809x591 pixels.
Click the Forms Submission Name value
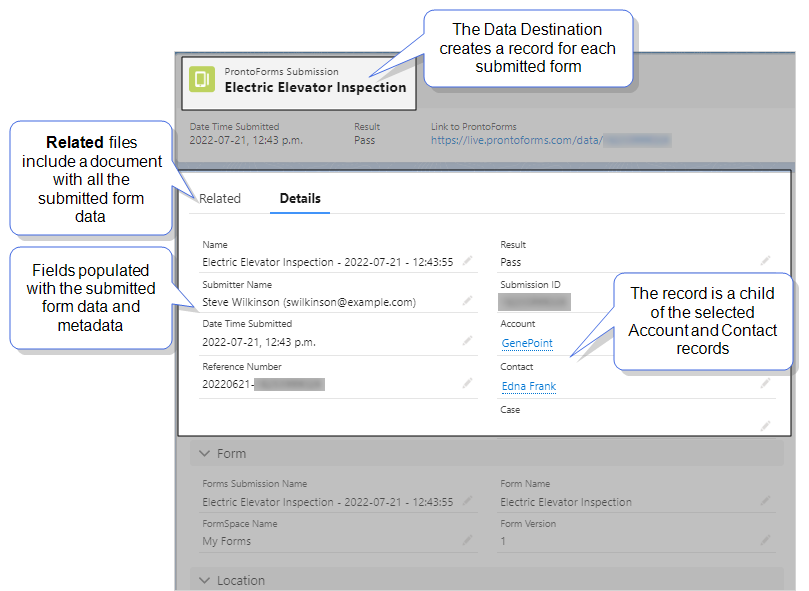[x=328, y=502]
